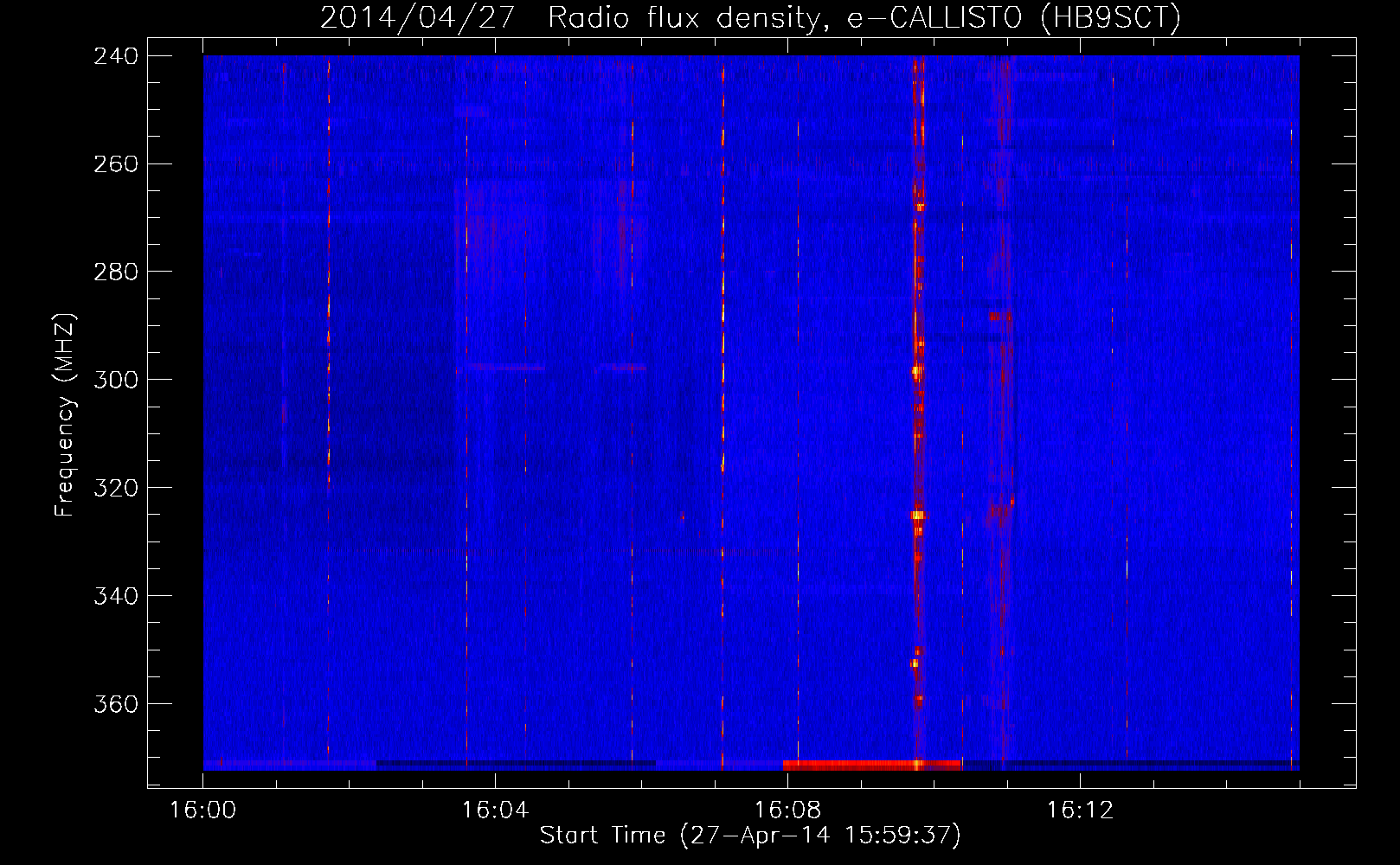Click the '16:08' time axis label
This screenshot has height=865, width=1400.
[x=787, y=811]
